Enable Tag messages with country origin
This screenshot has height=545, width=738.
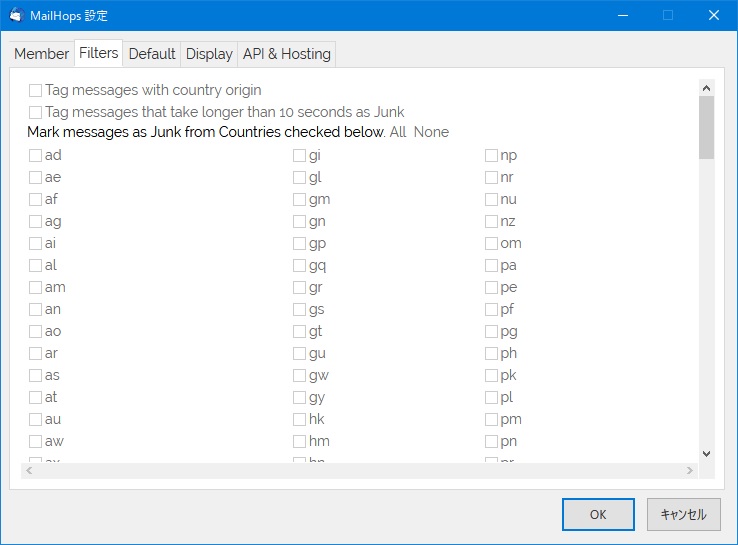click(x=36, y=90)
